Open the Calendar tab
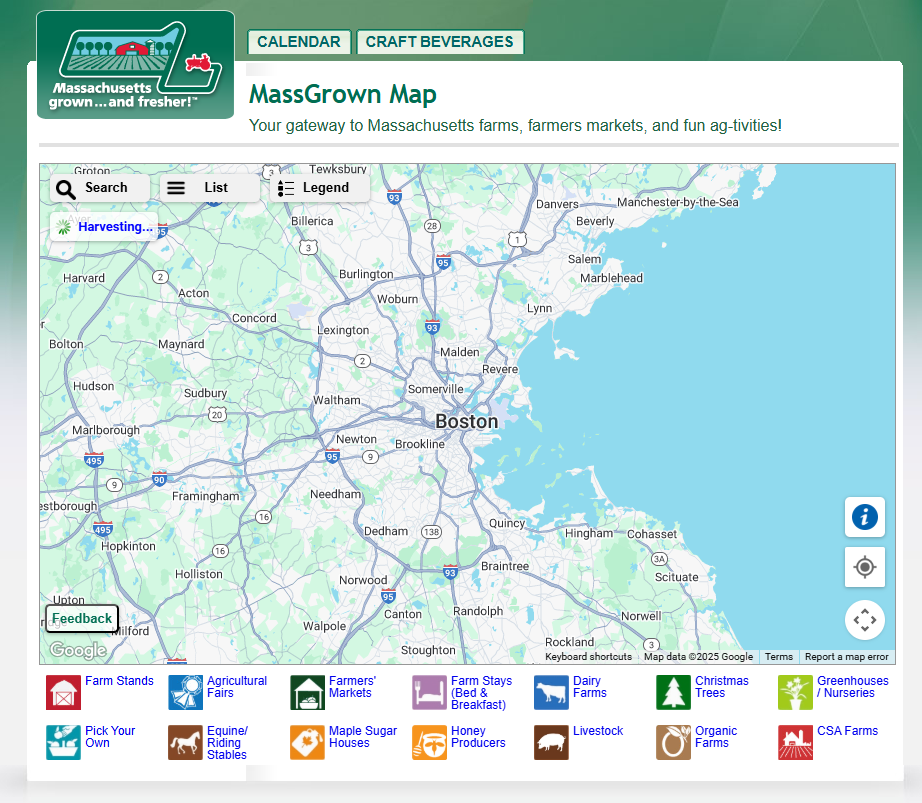The image size is (922, 803). 299,42
